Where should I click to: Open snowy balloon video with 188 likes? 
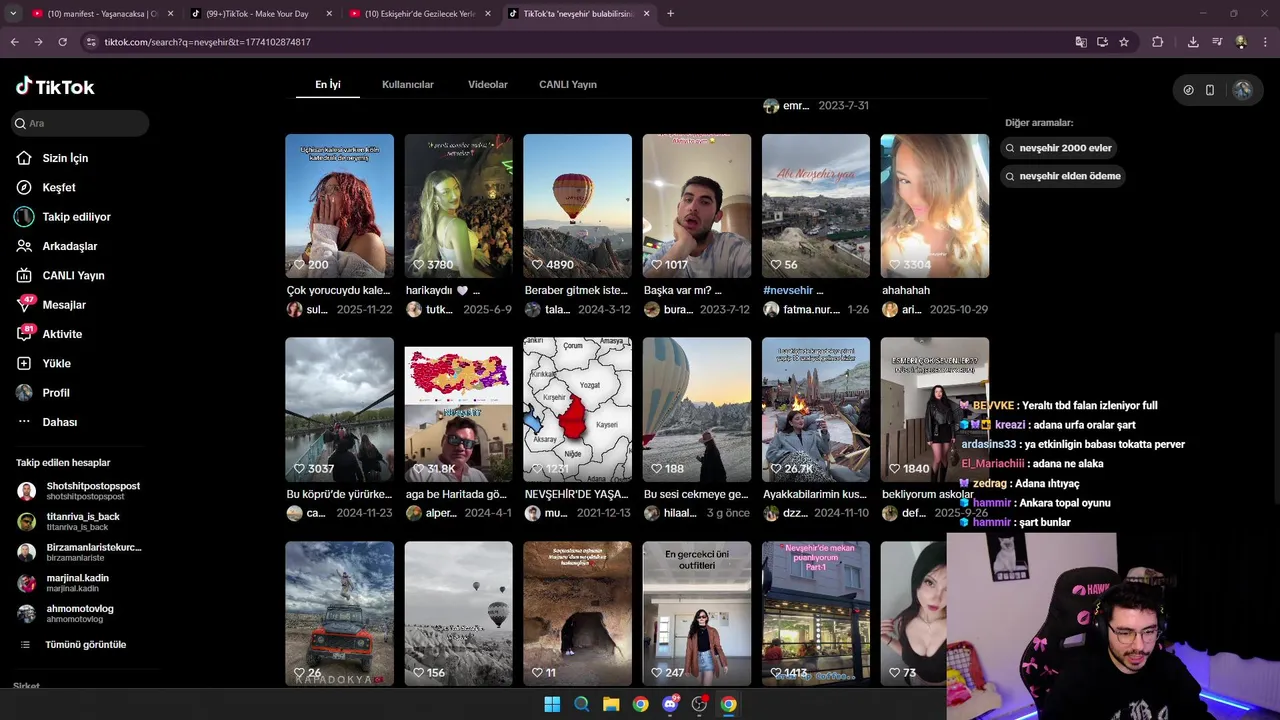tap(696, 409)
